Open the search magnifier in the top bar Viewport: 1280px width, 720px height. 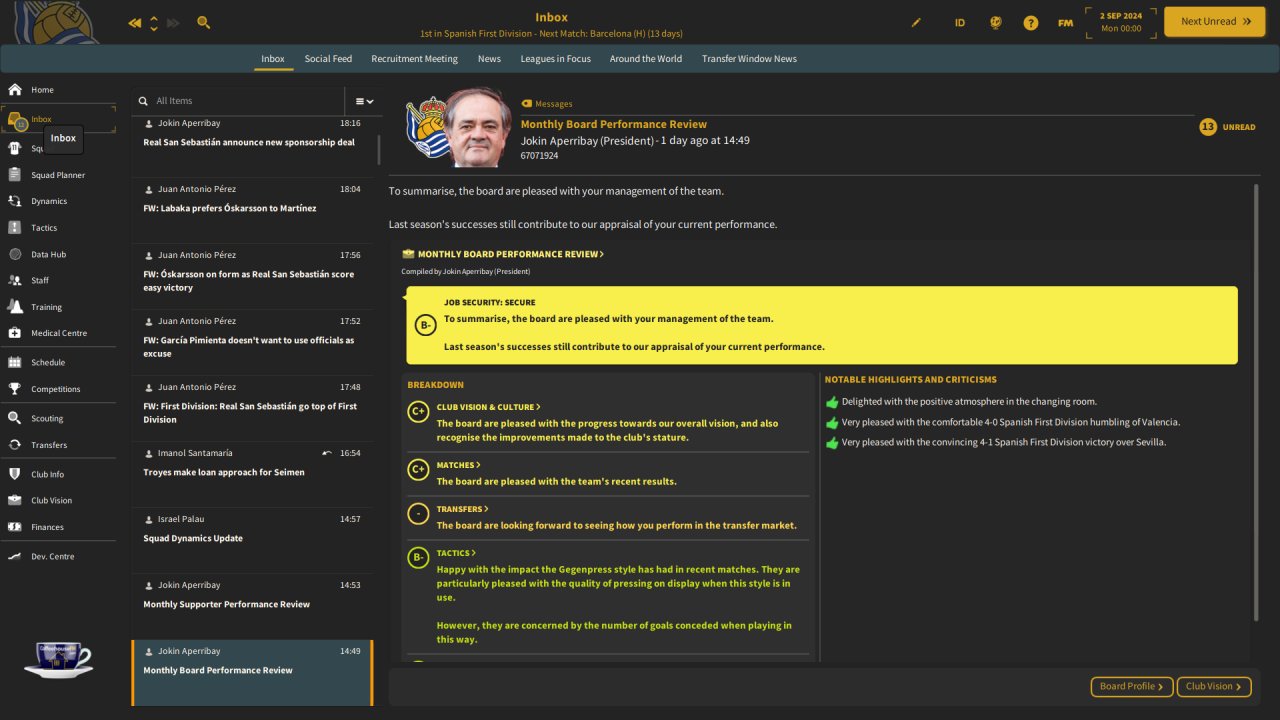204,22
